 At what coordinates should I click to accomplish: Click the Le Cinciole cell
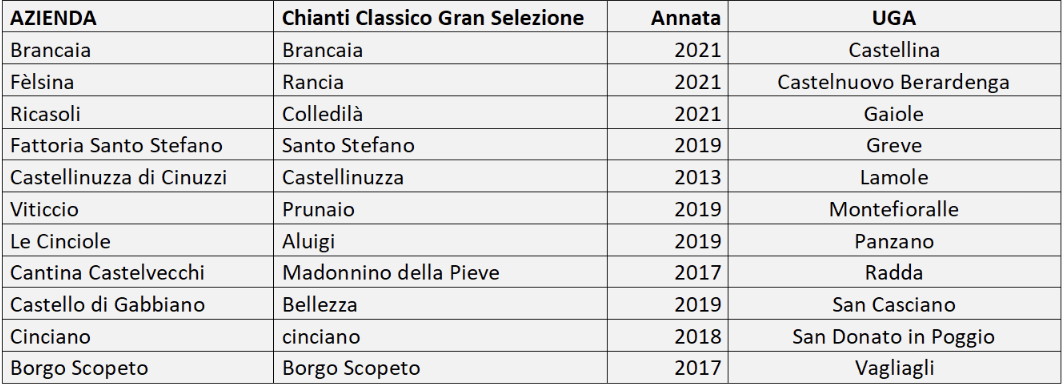pos(138,241)
